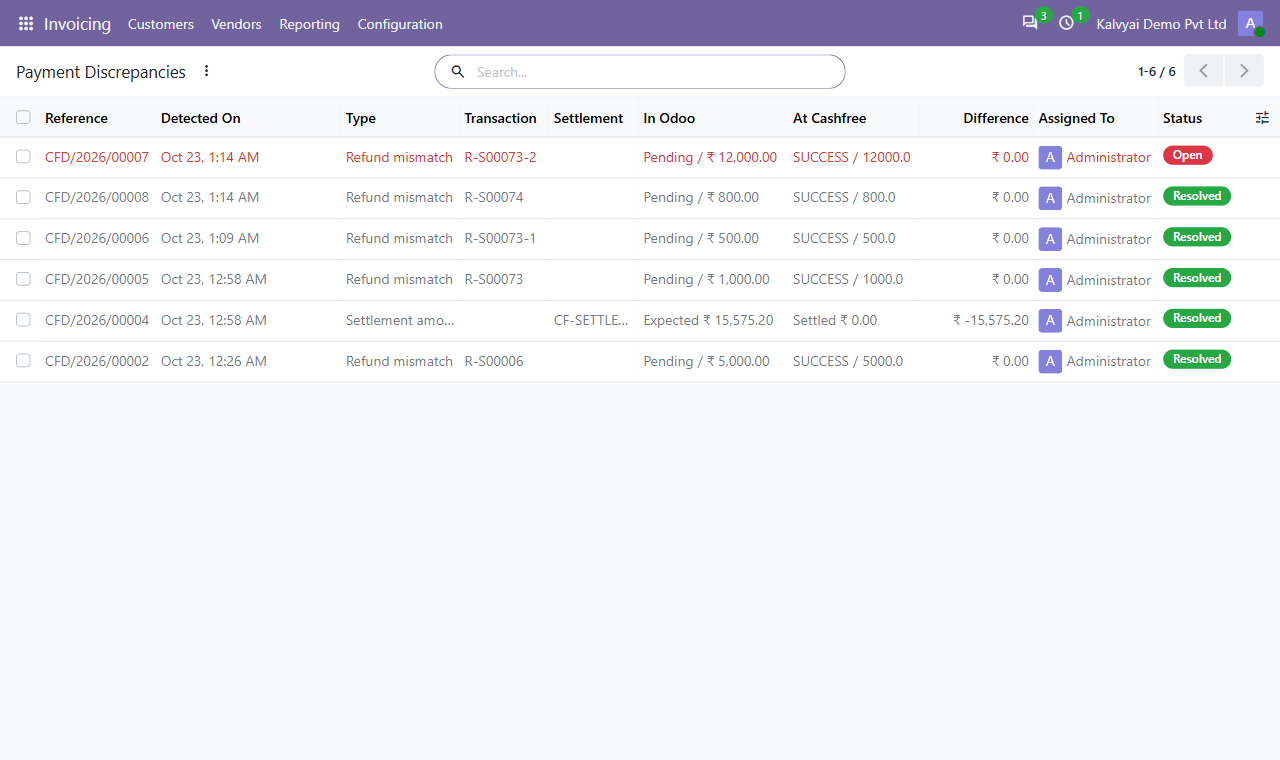Select checkbox for CFD/2026/00004
Screen dimensions: 1280x760
[x=23, y=320]
